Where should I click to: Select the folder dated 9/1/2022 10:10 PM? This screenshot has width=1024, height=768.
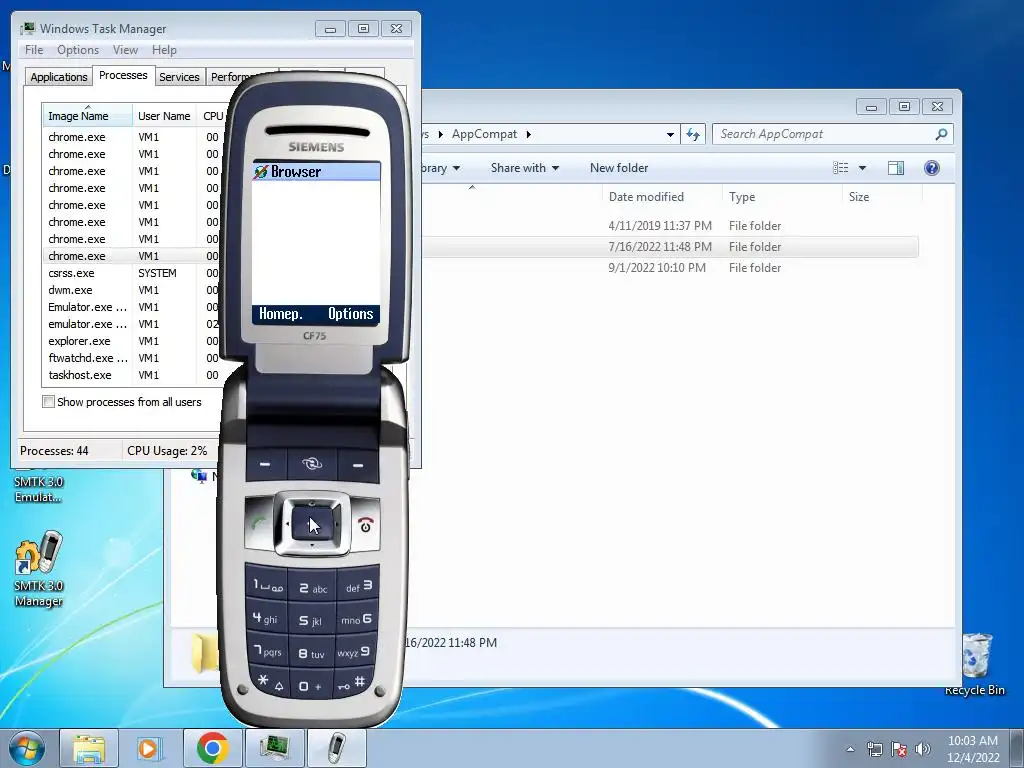tap(670, 268)
